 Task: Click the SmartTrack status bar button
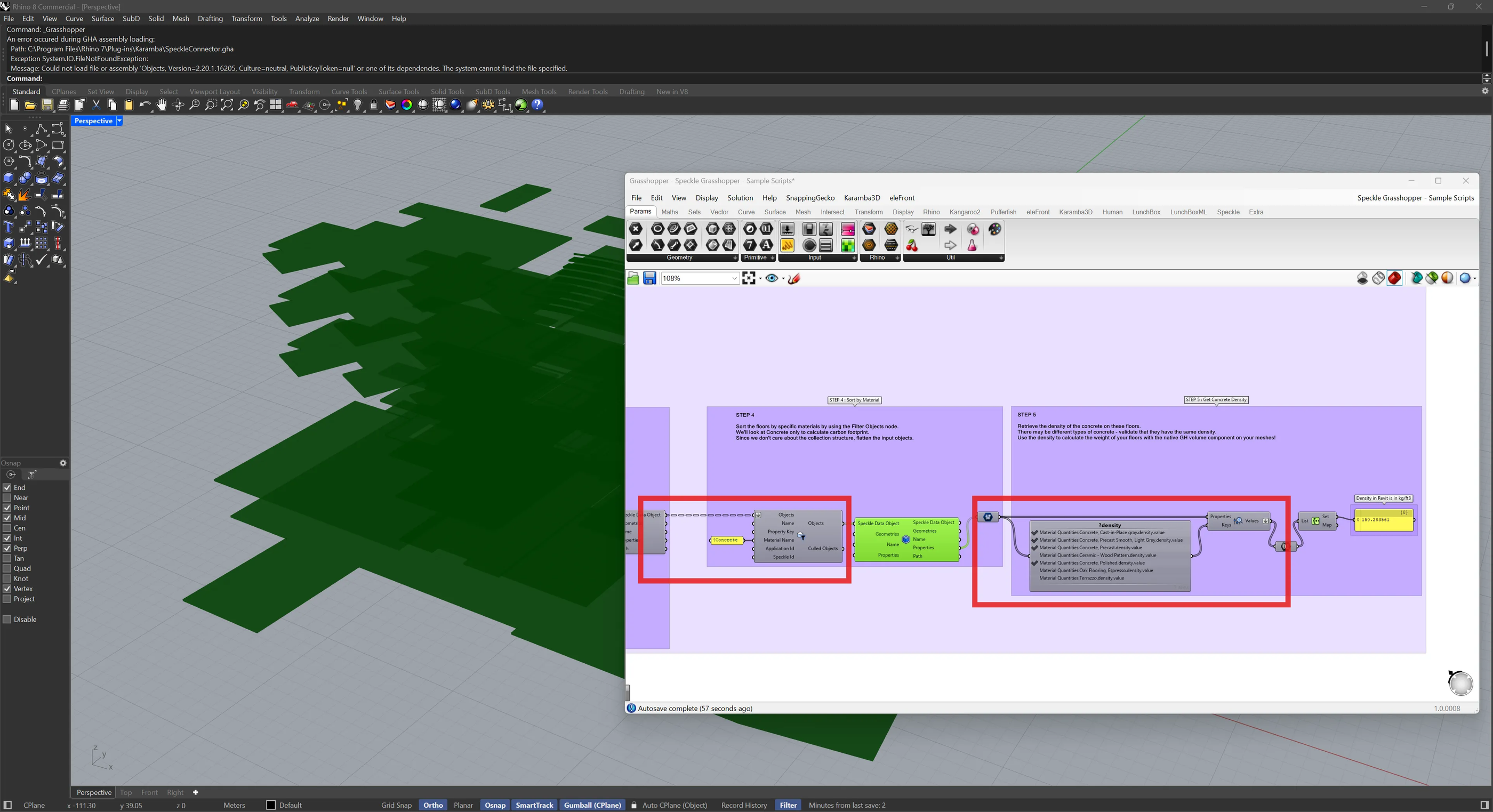point(534,805)
